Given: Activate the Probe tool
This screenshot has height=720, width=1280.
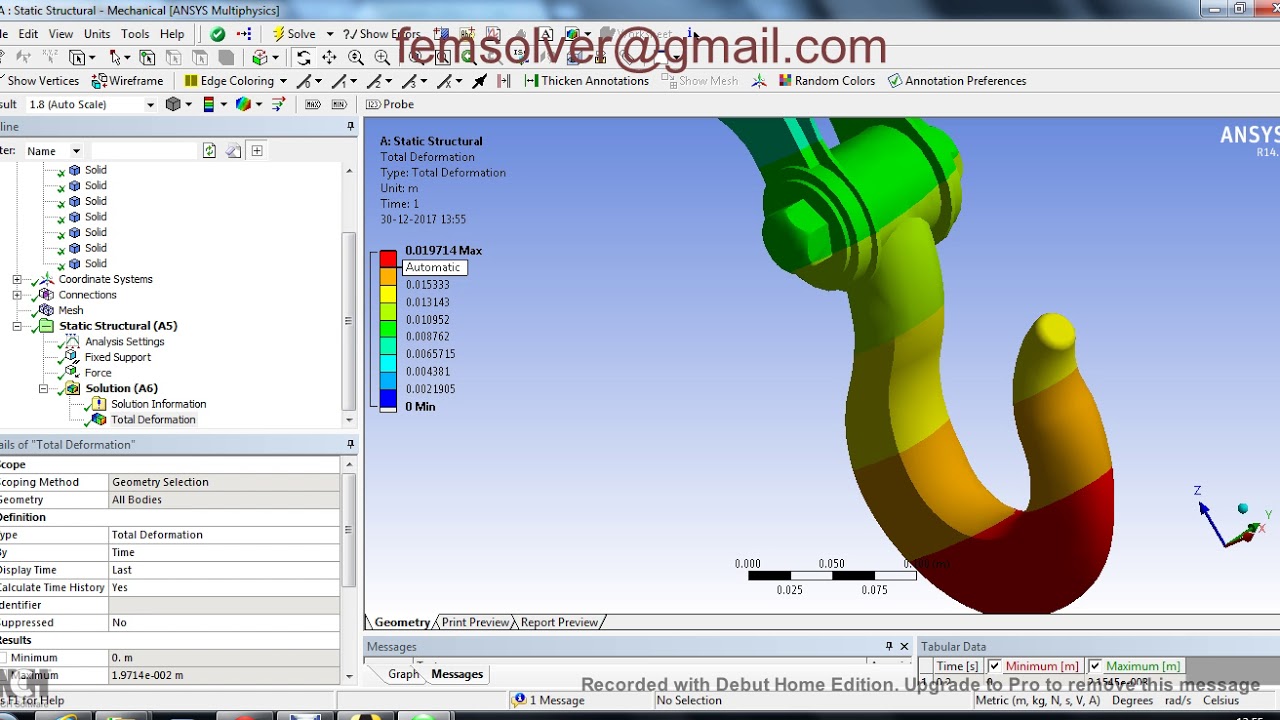Looking at the screenshot, I should point(390,104).
